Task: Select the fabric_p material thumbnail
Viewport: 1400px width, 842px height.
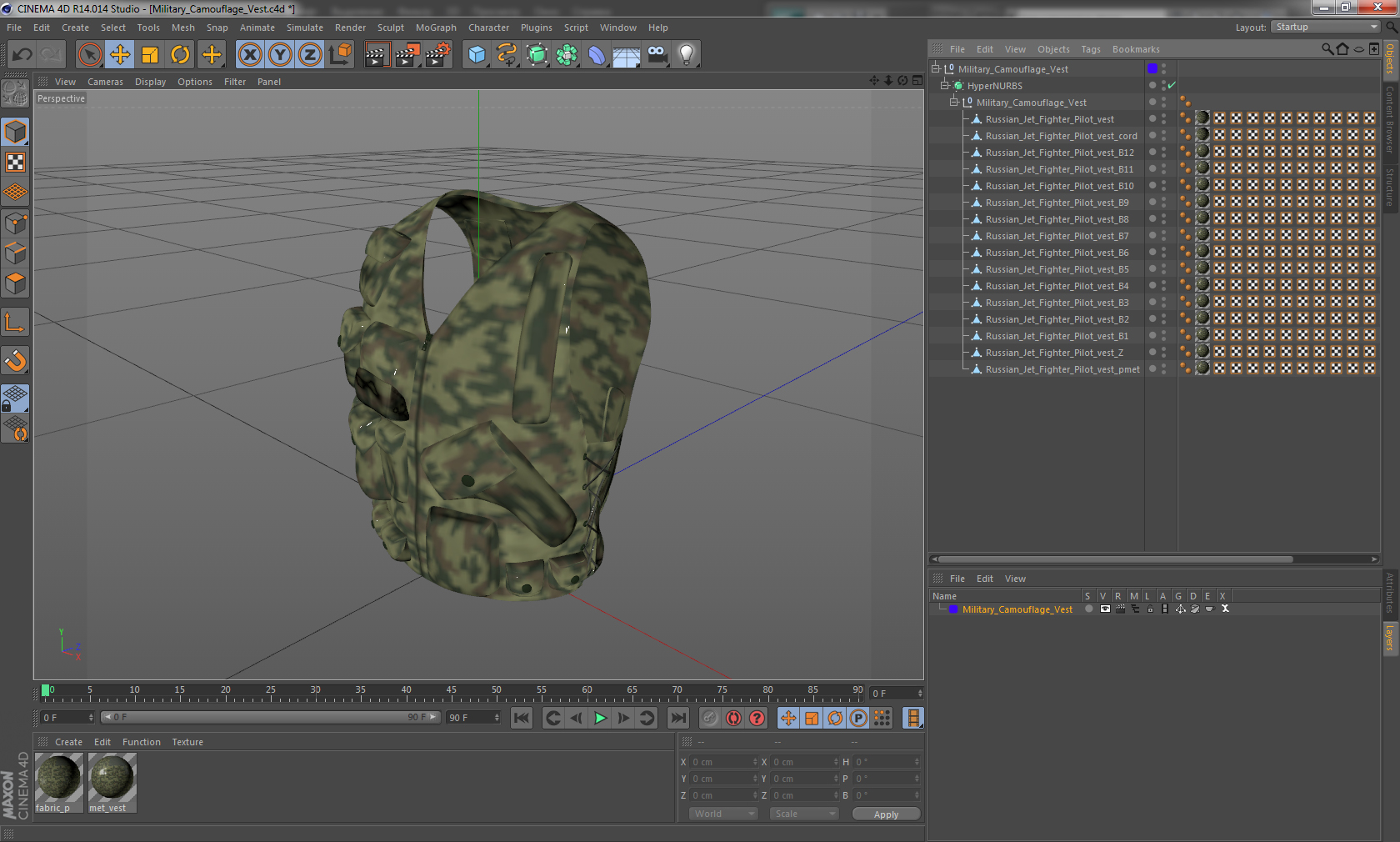Action: click(x=58, y=783)
